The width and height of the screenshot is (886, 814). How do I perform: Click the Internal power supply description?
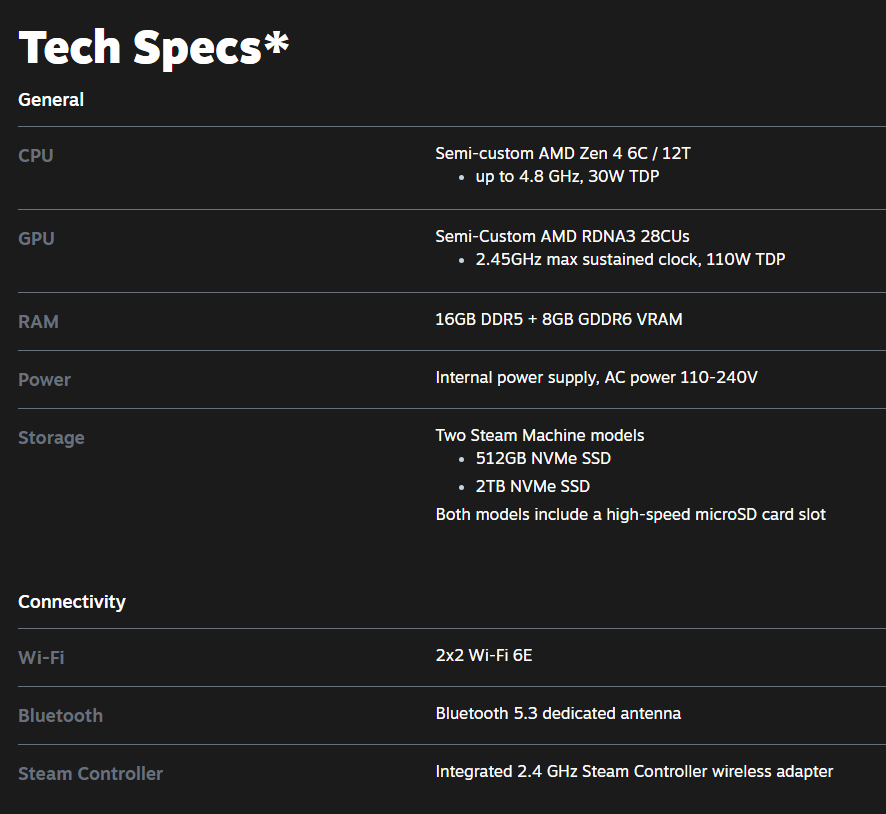pyautogui.click(x=596, y=378)
